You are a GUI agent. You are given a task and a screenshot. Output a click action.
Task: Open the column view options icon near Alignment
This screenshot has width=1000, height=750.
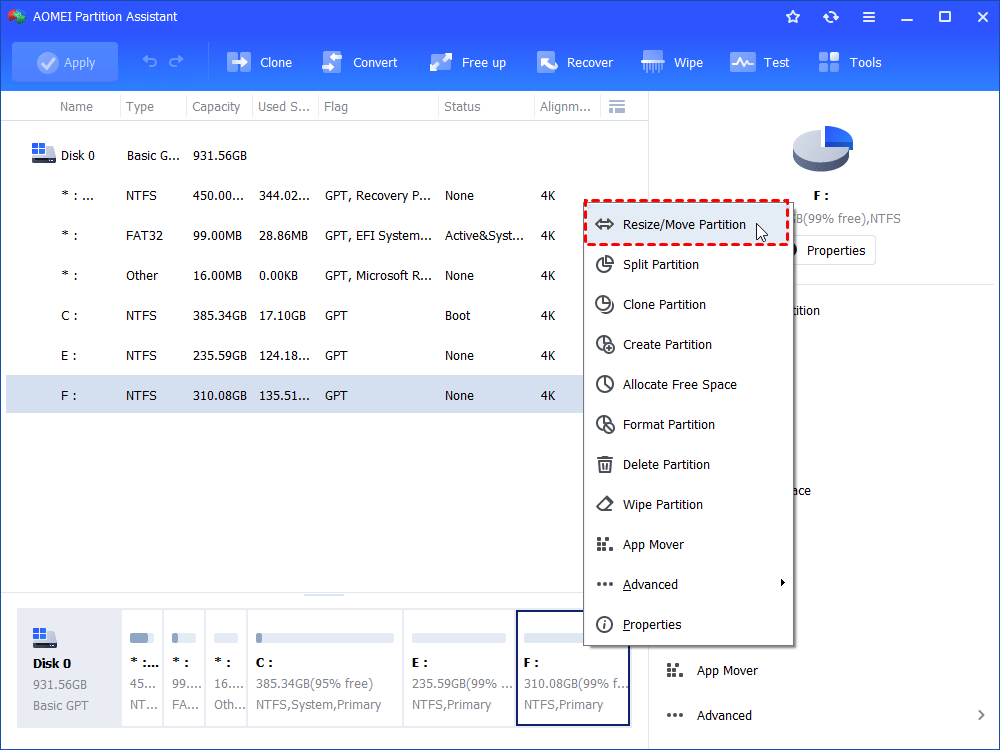(x=617, y=106)
